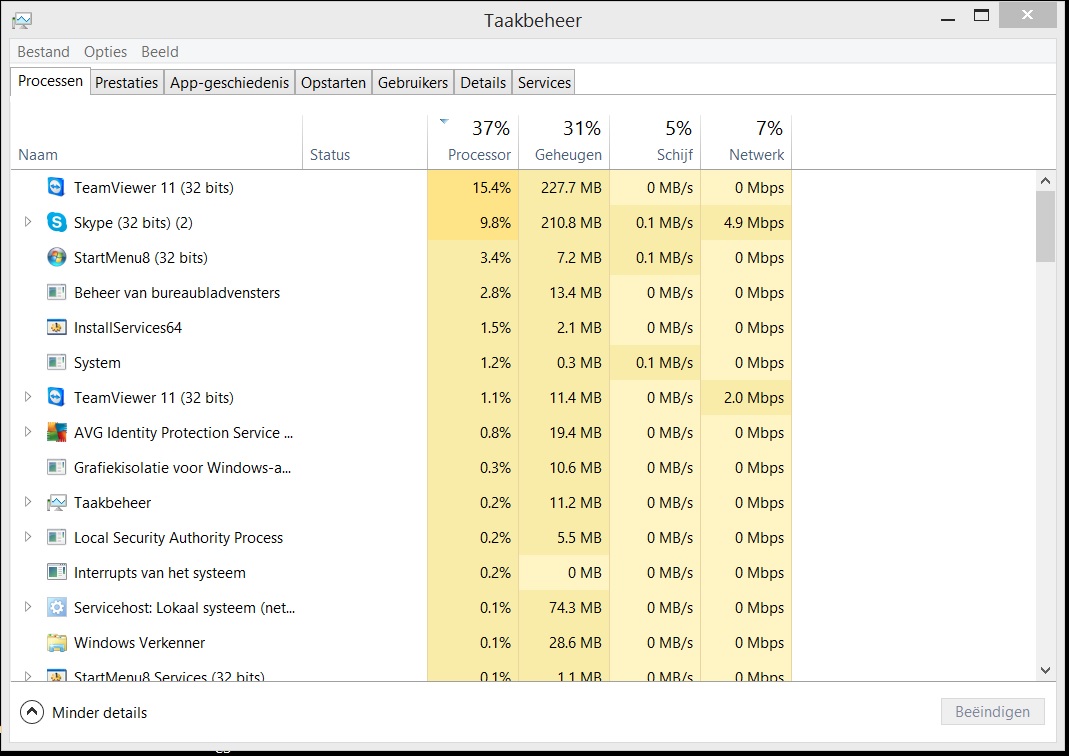The height and width of the screenshot is (756, 1069).
Task: Open the Beeld menu
Action: click(160, 52)
